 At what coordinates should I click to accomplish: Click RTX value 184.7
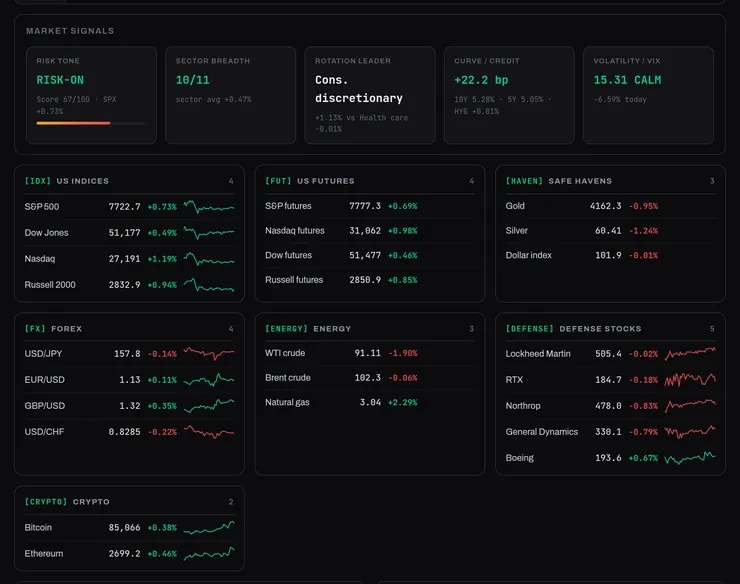pos(608,380)
